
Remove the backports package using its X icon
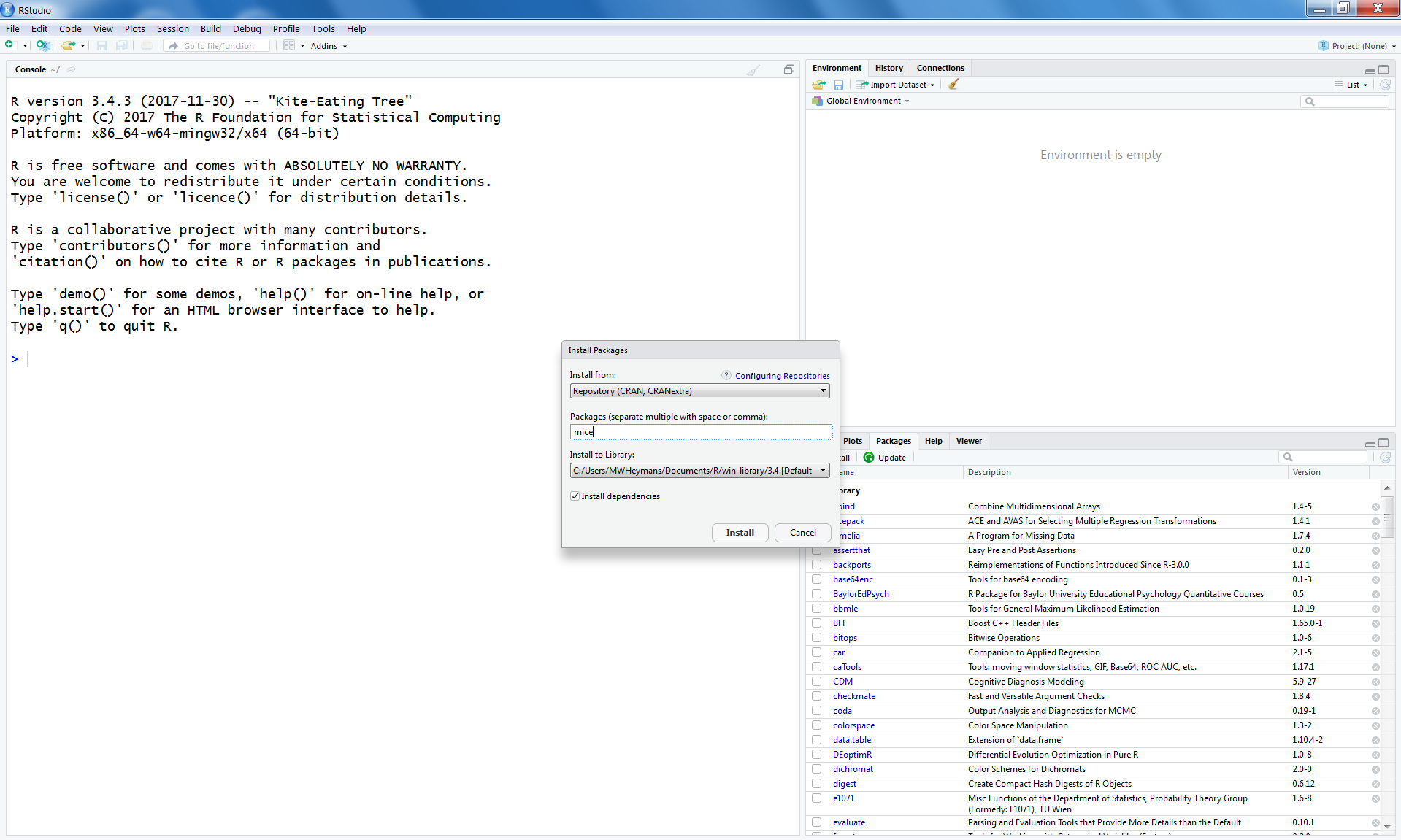click(x=1375, y=565)
